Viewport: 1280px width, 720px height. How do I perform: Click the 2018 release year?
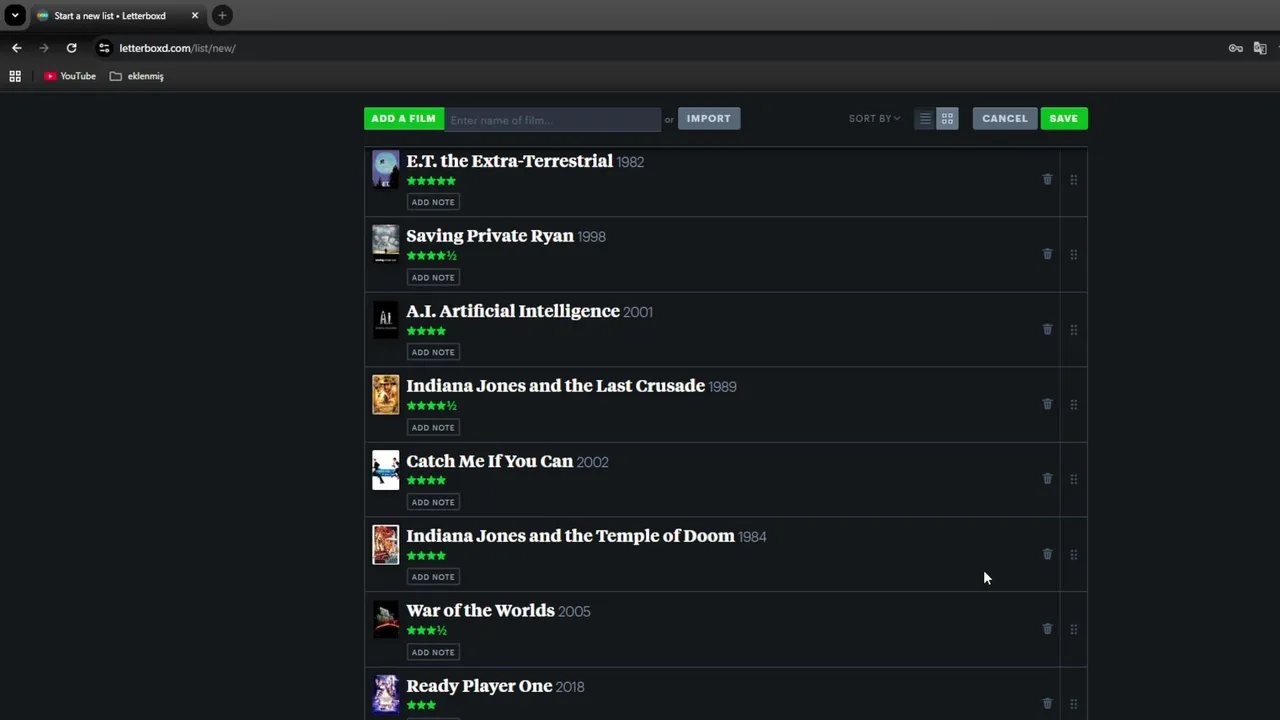570,687
